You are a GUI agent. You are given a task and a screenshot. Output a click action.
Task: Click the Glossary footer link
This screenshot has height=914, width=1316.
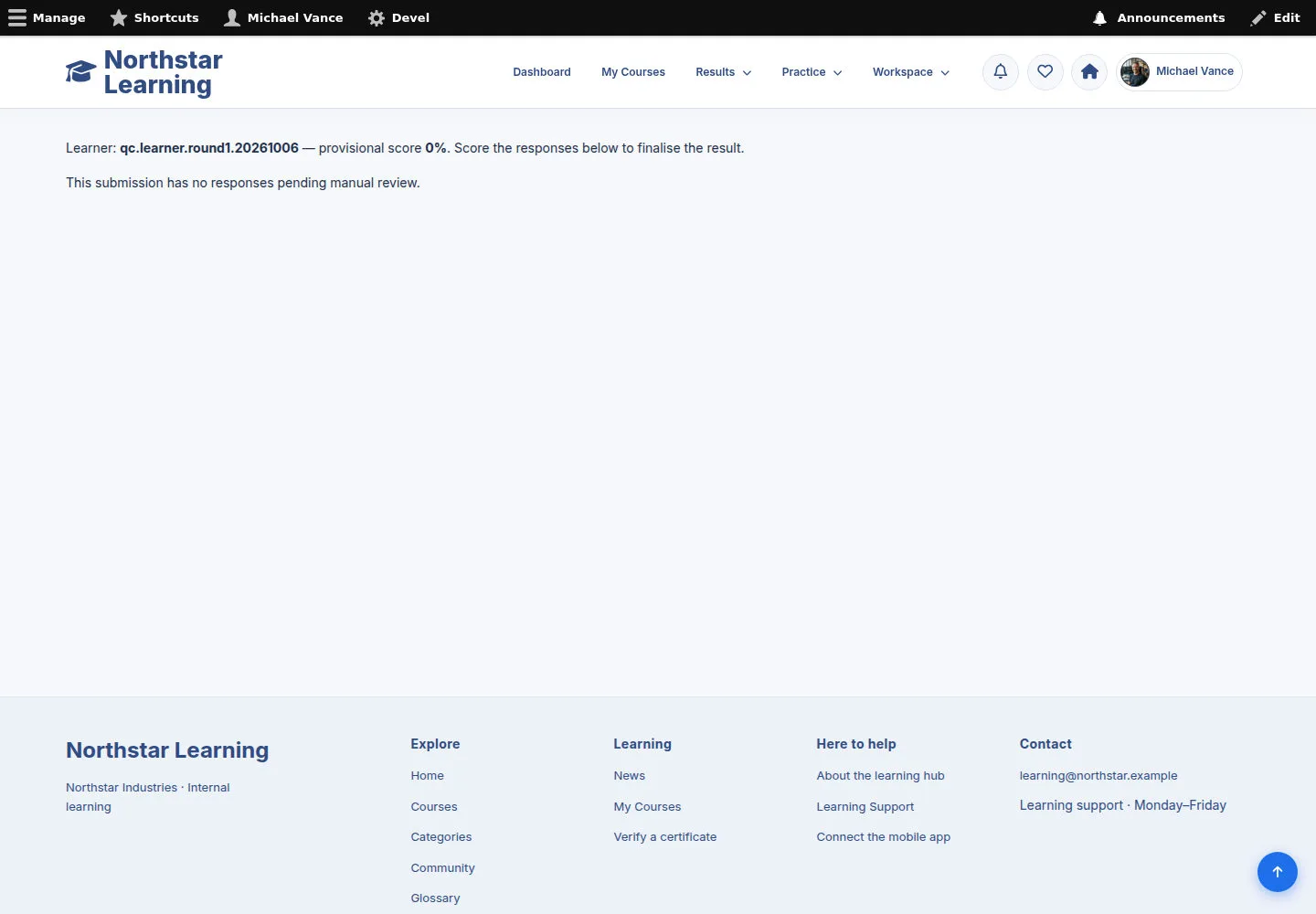coord(435,898)
